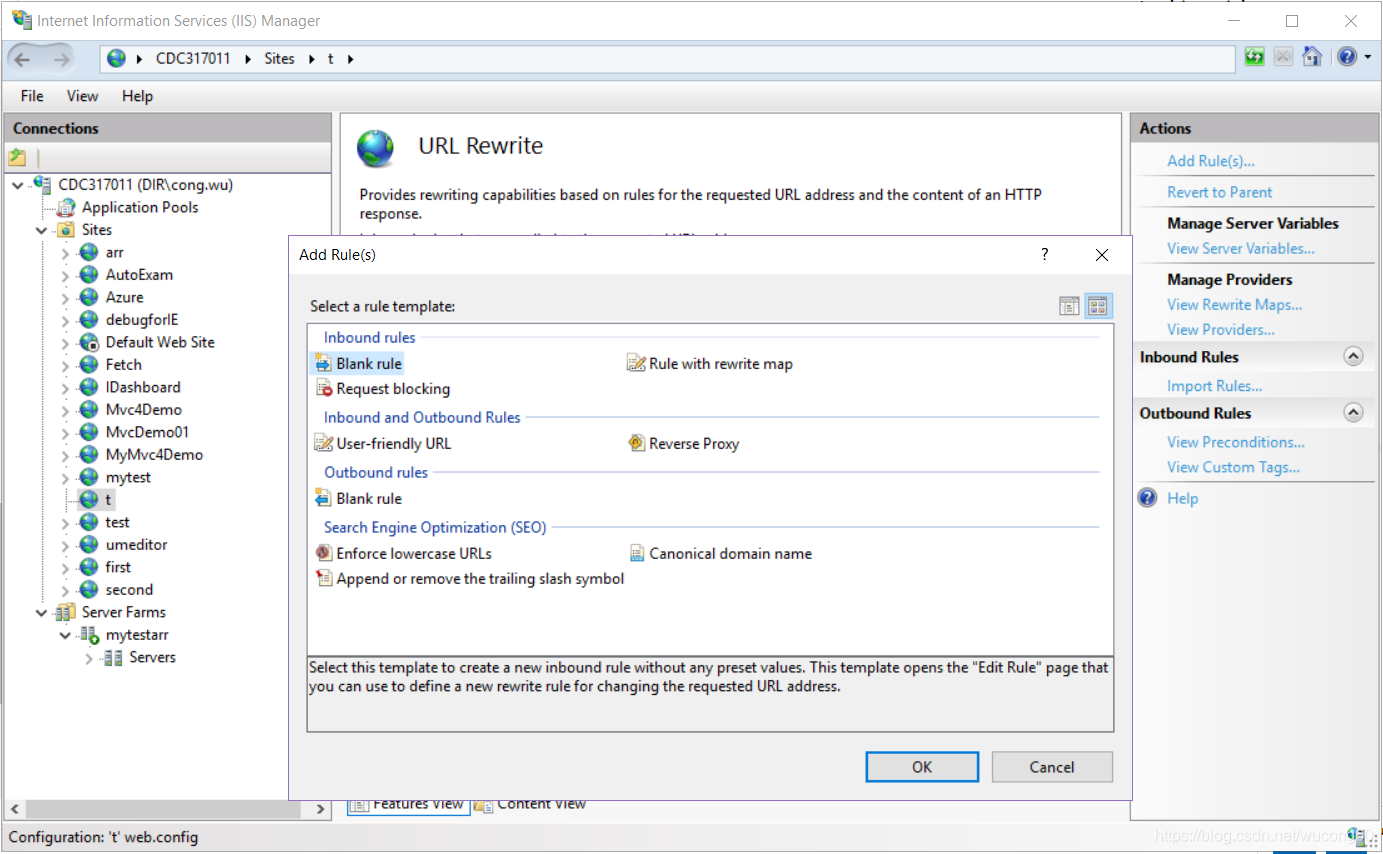Expand the AutoExam site node
Screen dimensions: 1383x854
coord(65,275)
